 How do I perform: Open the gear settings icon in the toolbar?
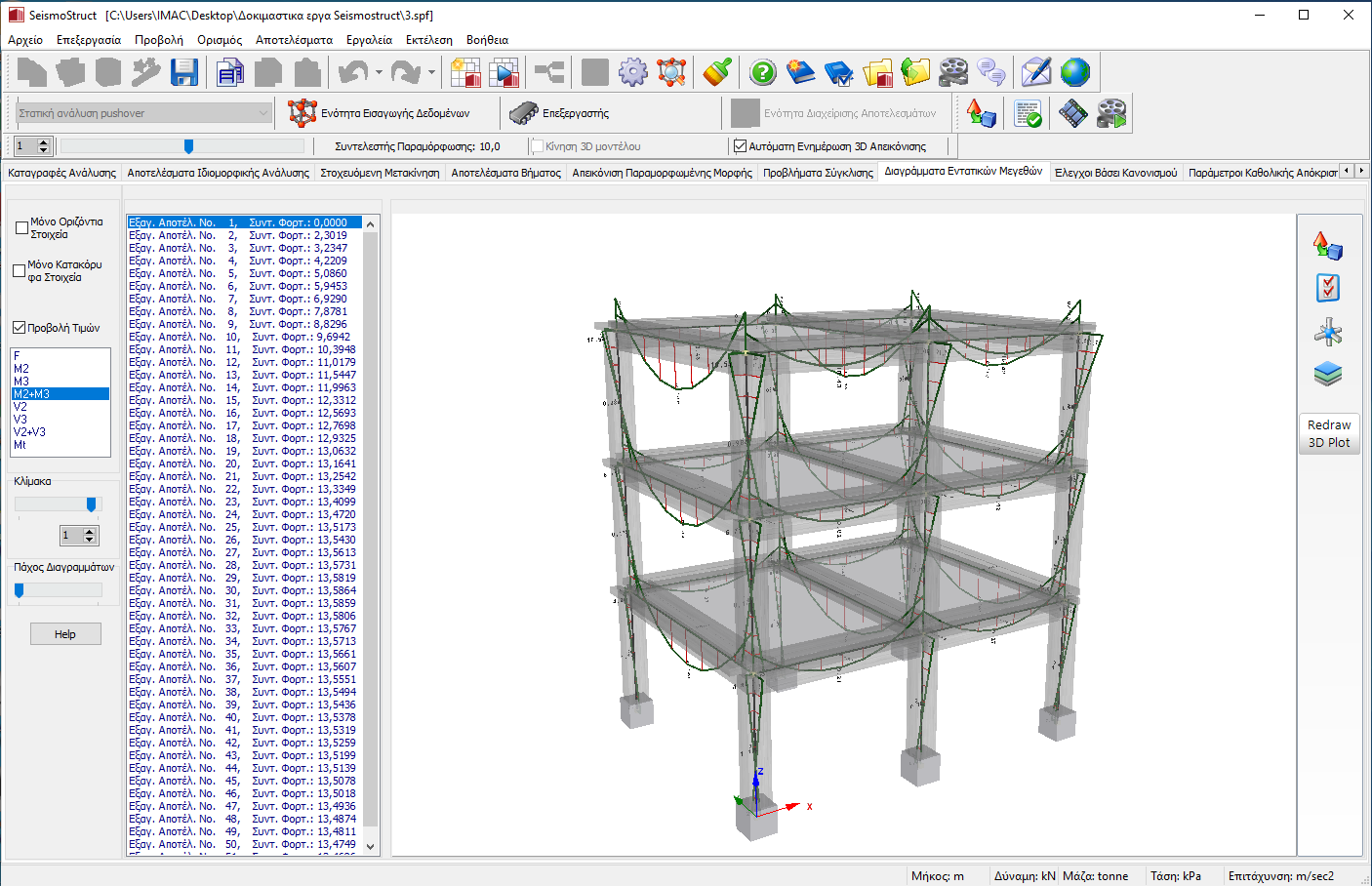633,72
